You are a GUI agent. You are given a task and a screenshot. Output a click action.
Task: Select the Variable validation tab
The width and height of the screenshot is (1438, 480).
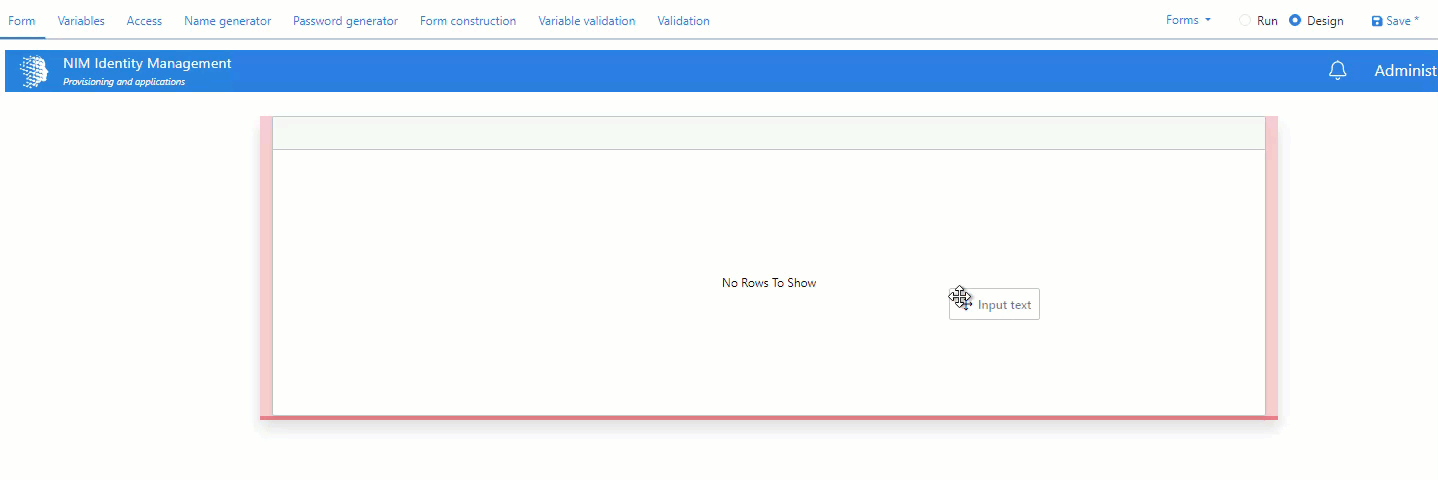click(586, 21)
